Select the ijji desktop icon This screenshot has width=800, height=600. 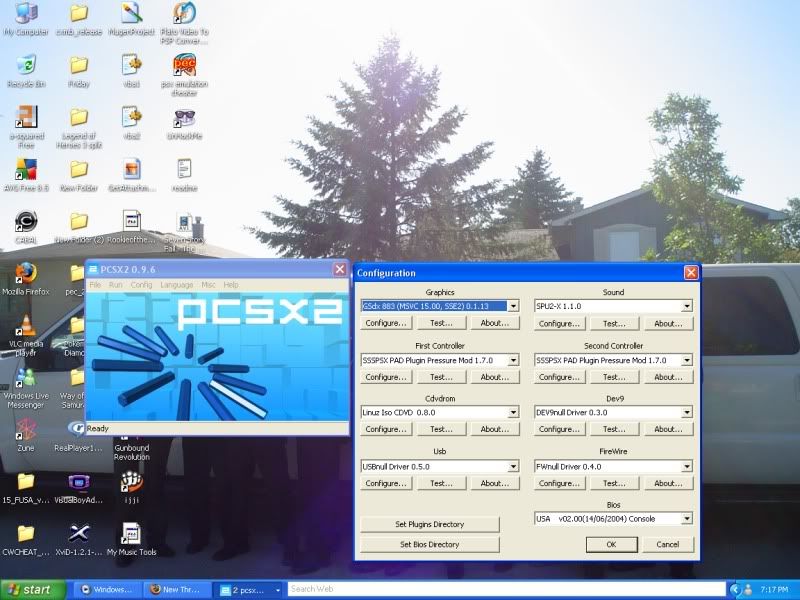(131, 488)
